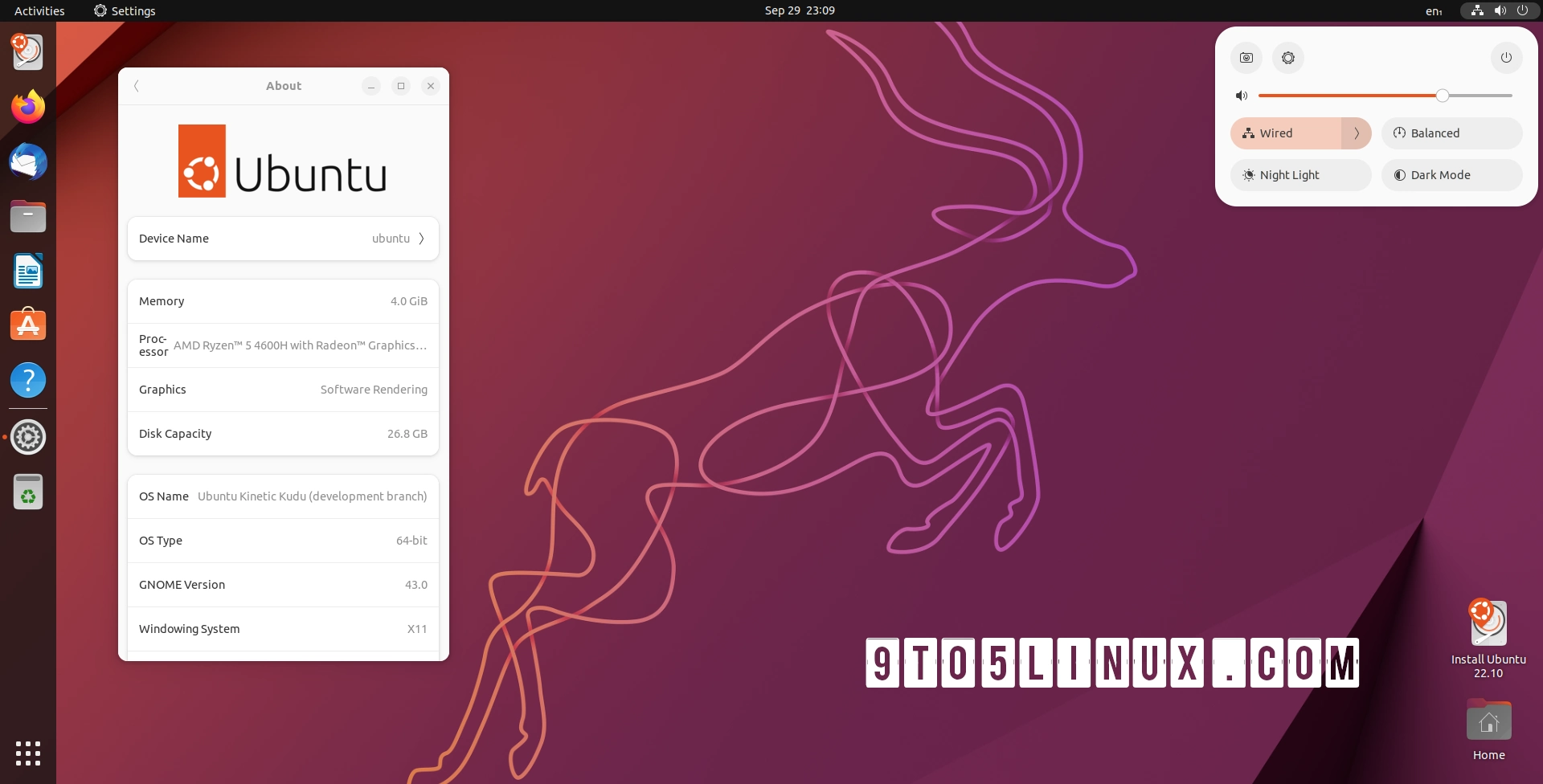1543x784 pixels.
Task: Click the volume icon in top bar
Action: [x=1500, y=10]
